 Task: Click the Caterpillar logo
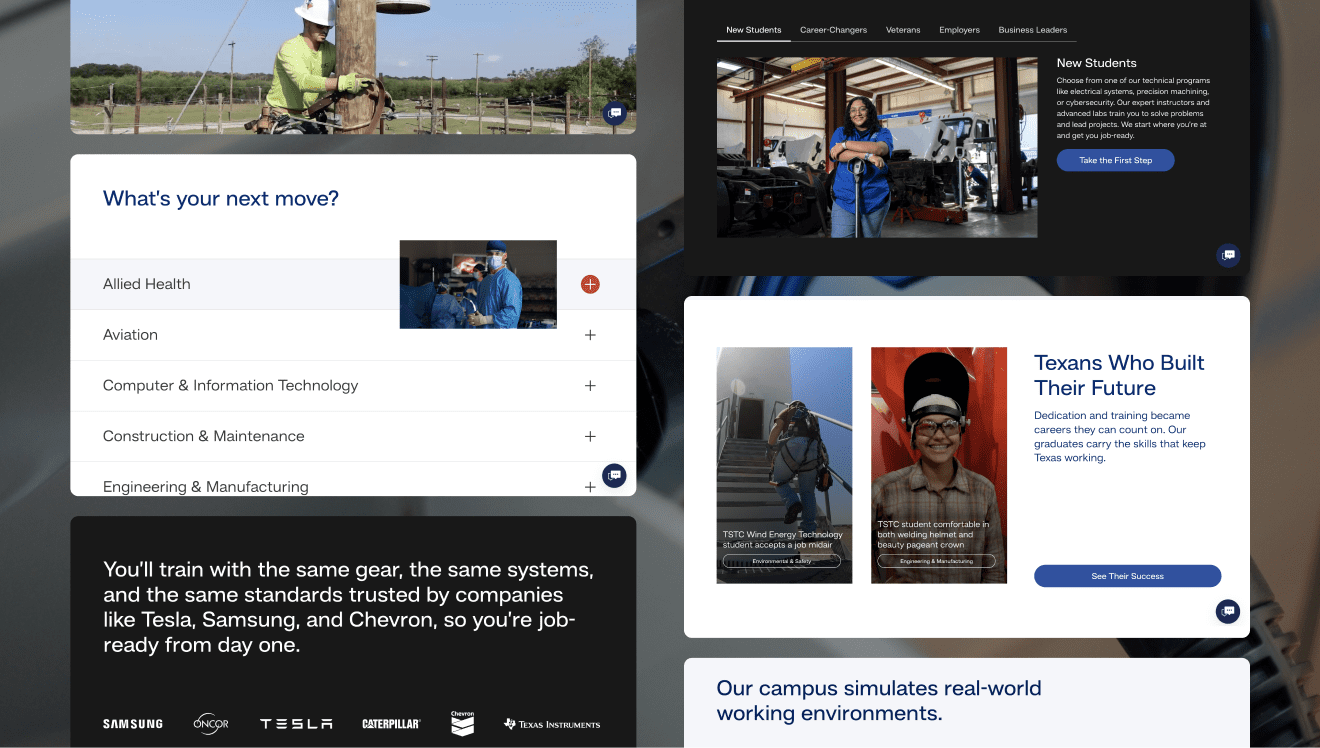391,724
